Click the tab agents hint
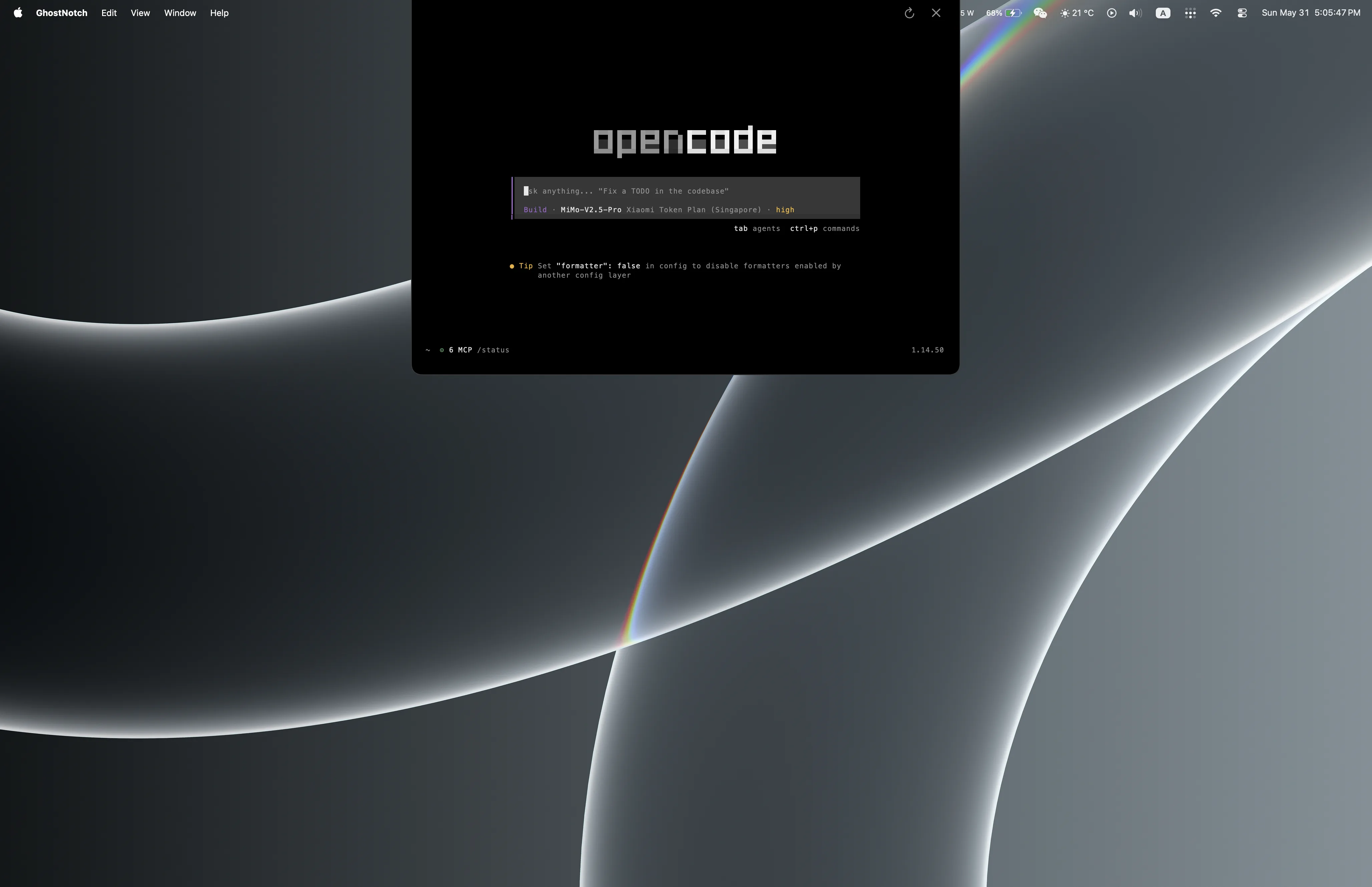The width and height of the screenshot is (1372, 887). [x=756, y=229]
